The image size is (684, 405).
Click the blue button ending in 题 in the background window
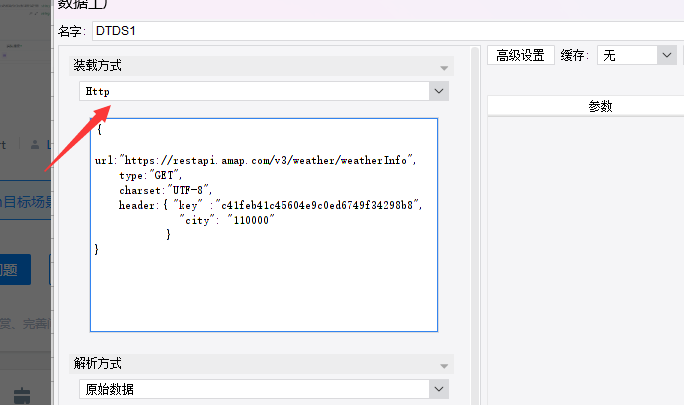click(15, 270)
